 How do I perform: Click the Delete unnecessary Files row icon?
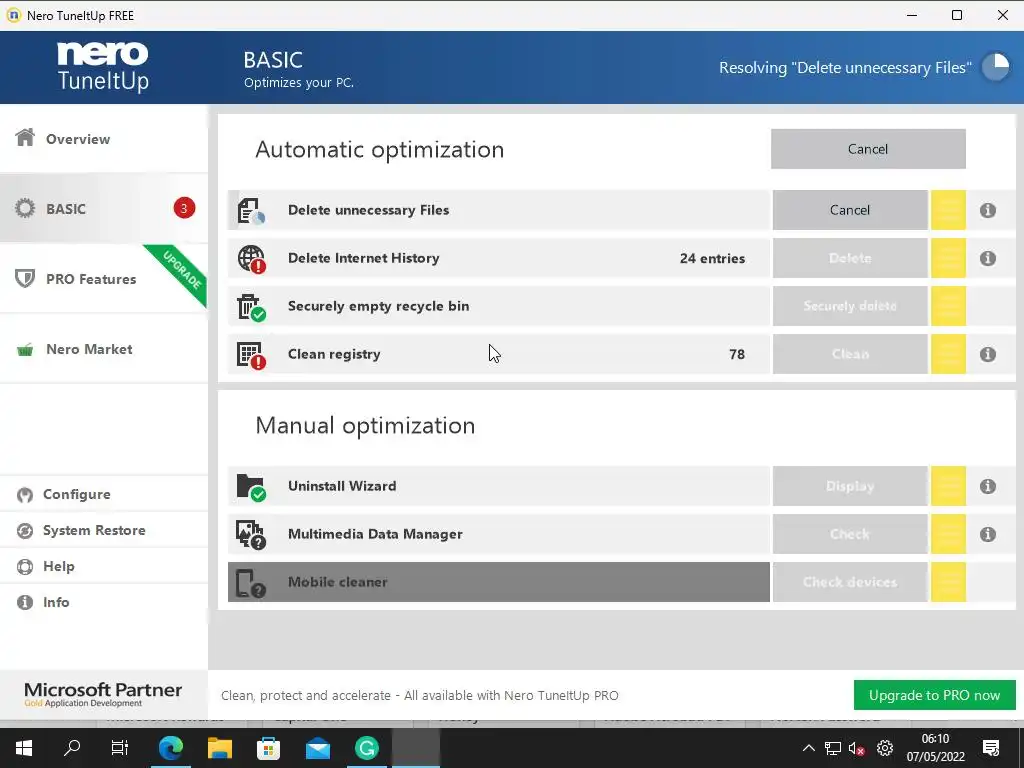pyautogui.click(x=251, y=210)
